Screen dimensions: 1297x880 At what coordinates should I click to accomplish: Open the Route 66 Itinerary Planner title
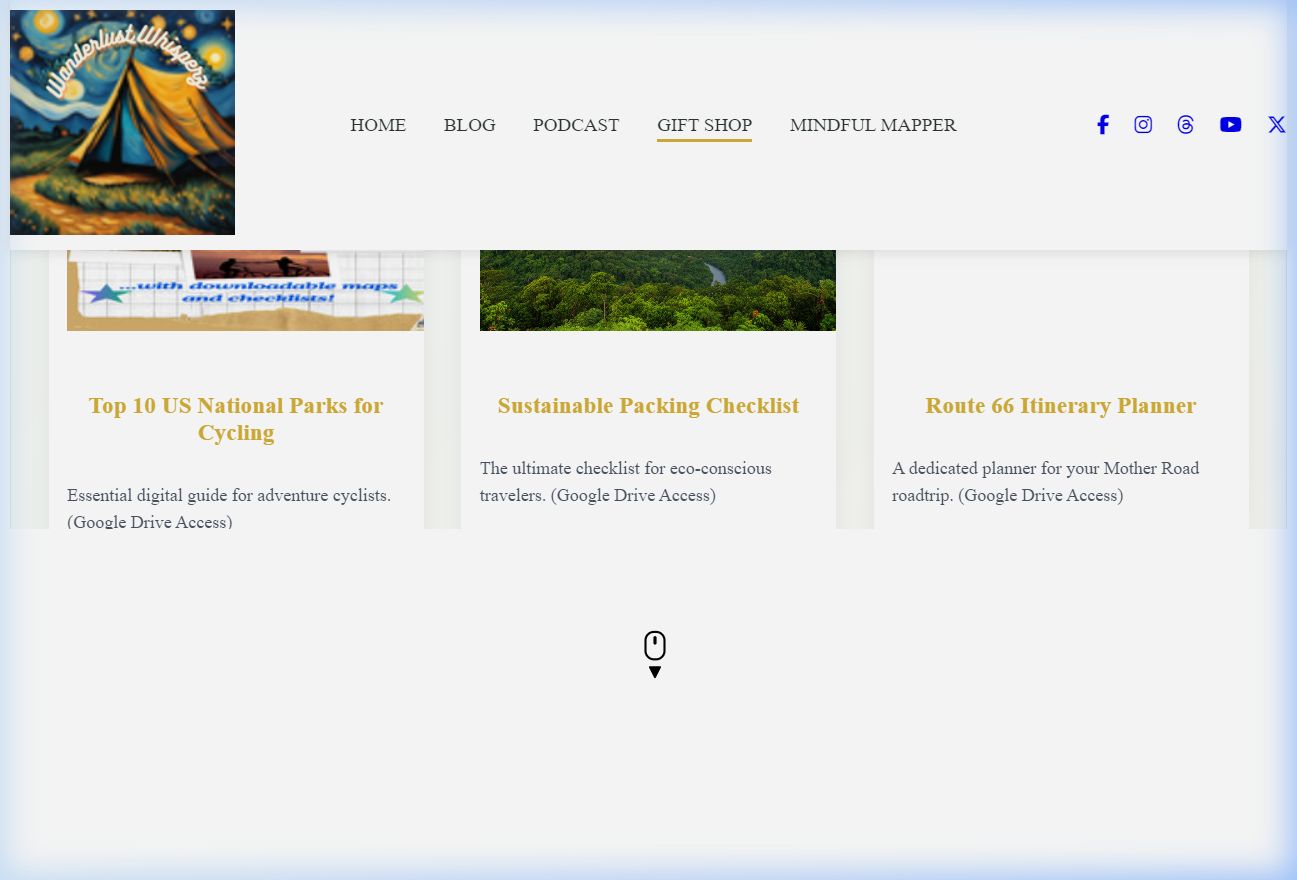click(x=1060, y=406)
